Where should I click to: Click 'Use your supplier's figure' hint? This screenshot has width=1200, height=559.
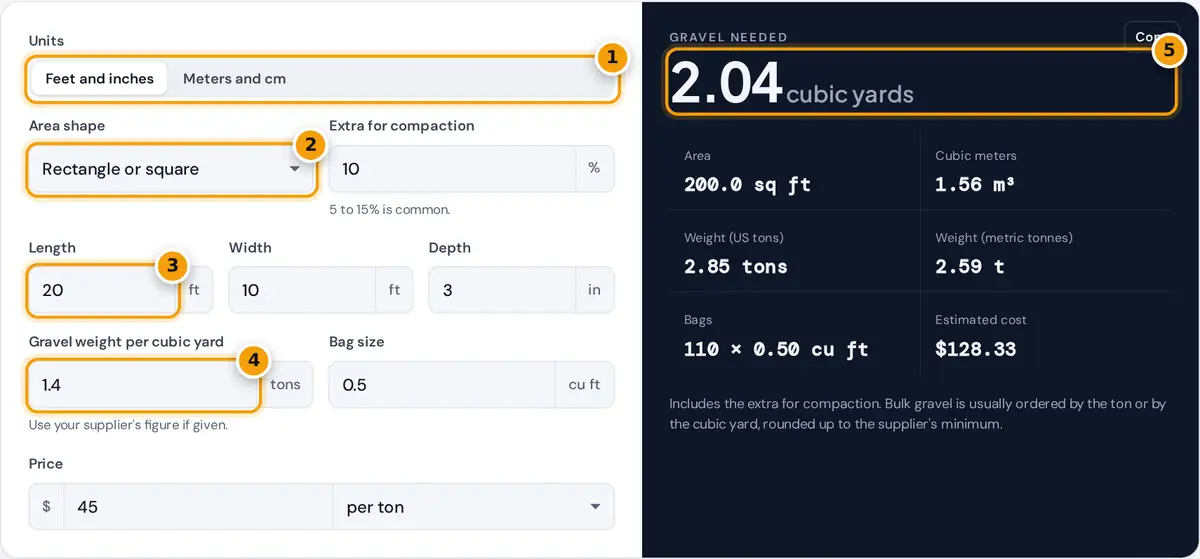[x=128, y=425]
